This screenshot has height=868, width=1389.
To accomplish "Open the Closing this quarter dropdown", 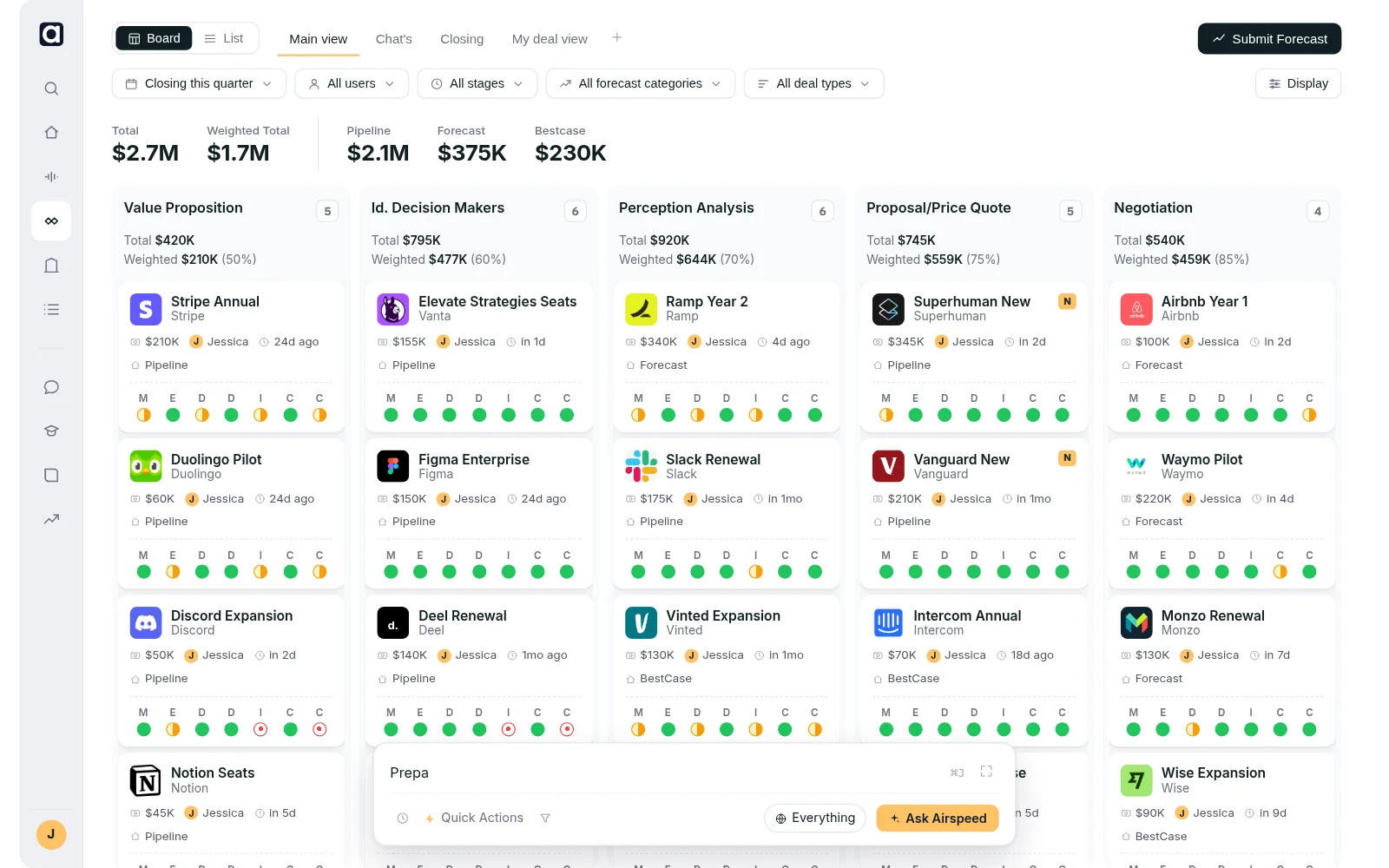I will pyautogui.click(x=199, y=83).
